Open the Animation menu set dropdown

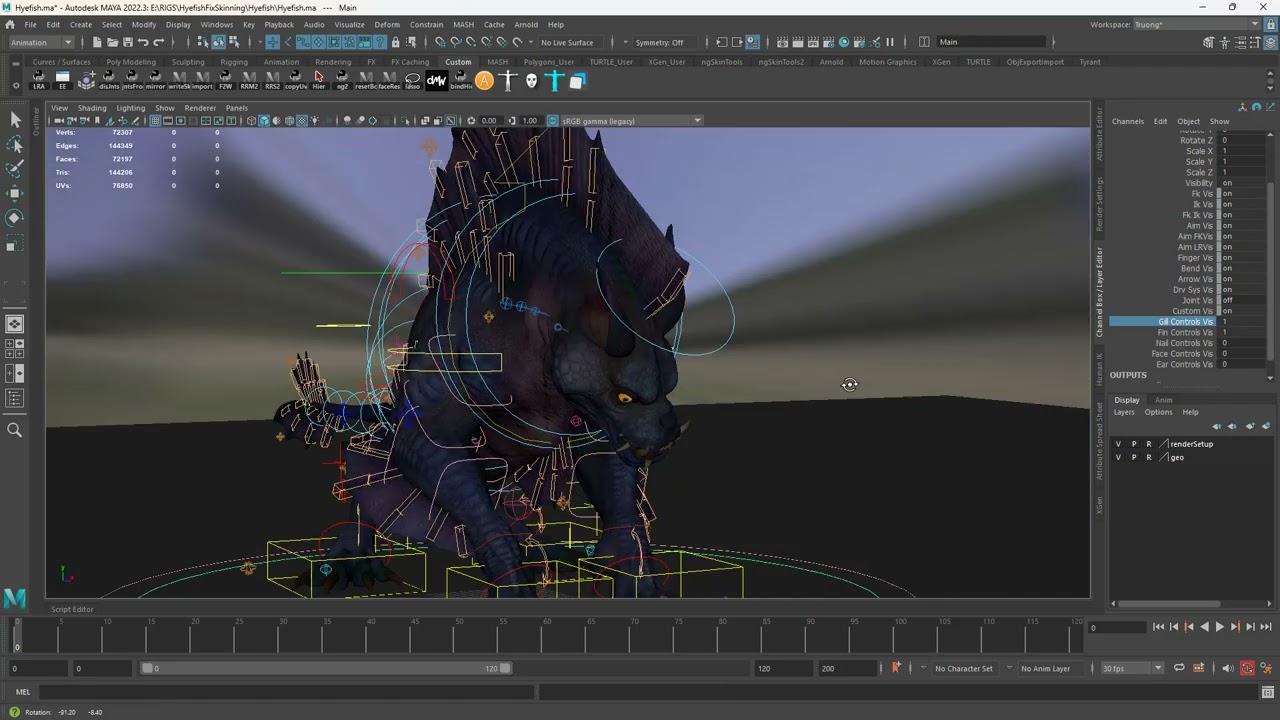tap(40, 42)
